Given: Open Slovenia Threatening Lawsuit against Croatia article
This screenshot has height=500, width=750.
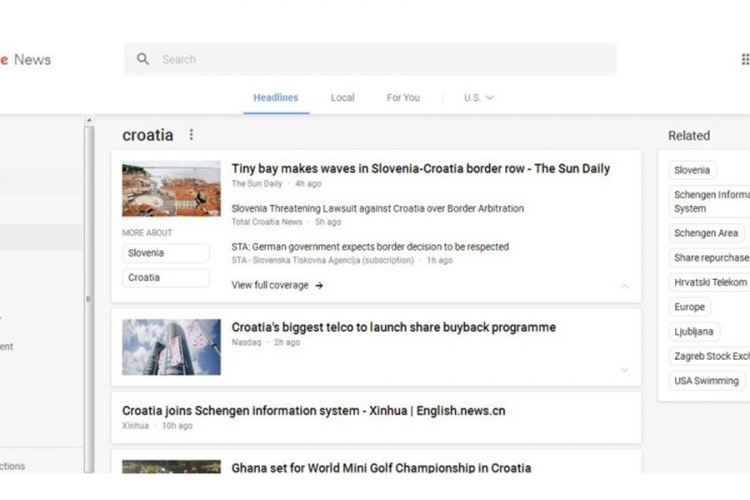Looking at the screenshot, I should [378, 209].
